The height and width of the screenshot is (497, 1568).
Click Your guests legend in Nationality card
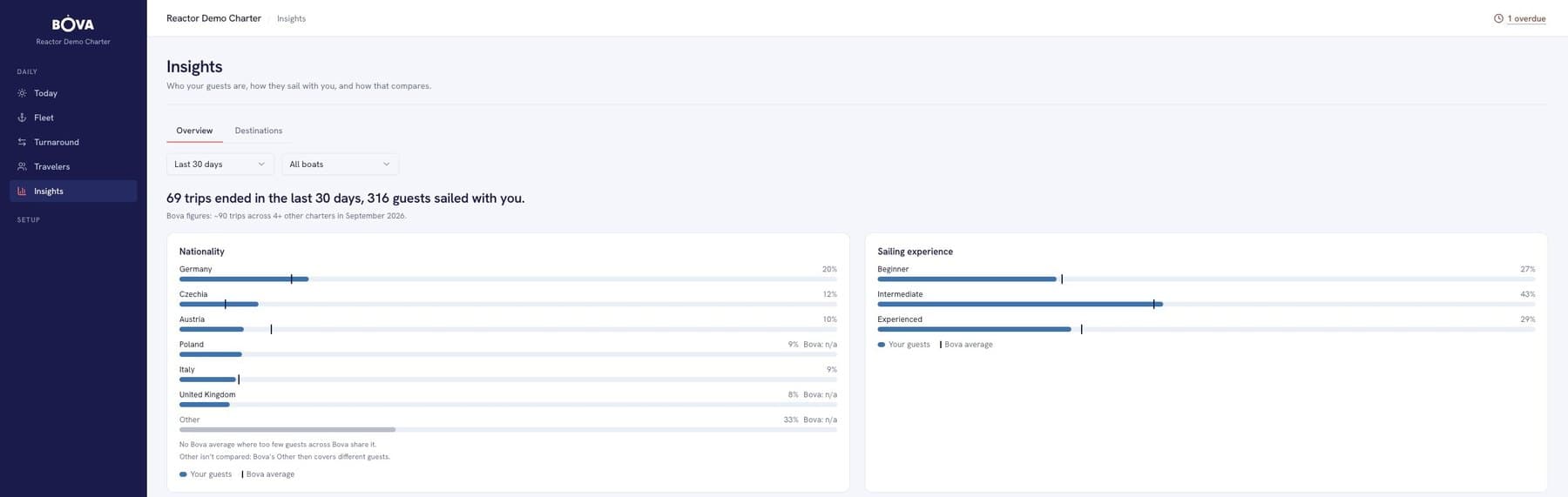pyautogui.click(x=206, y=474)
